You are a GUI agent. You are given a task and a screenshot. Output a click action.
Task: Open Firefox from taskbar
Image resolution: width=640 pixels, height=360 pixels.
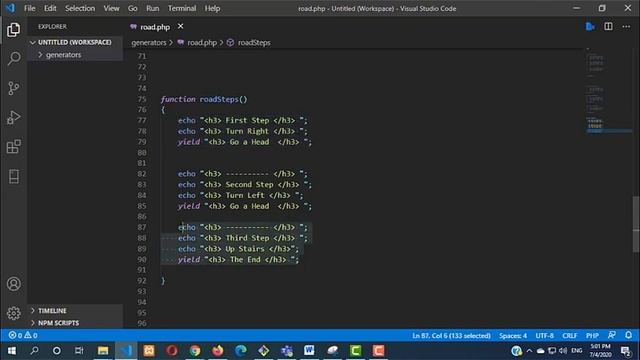click(x=218, y=351)
